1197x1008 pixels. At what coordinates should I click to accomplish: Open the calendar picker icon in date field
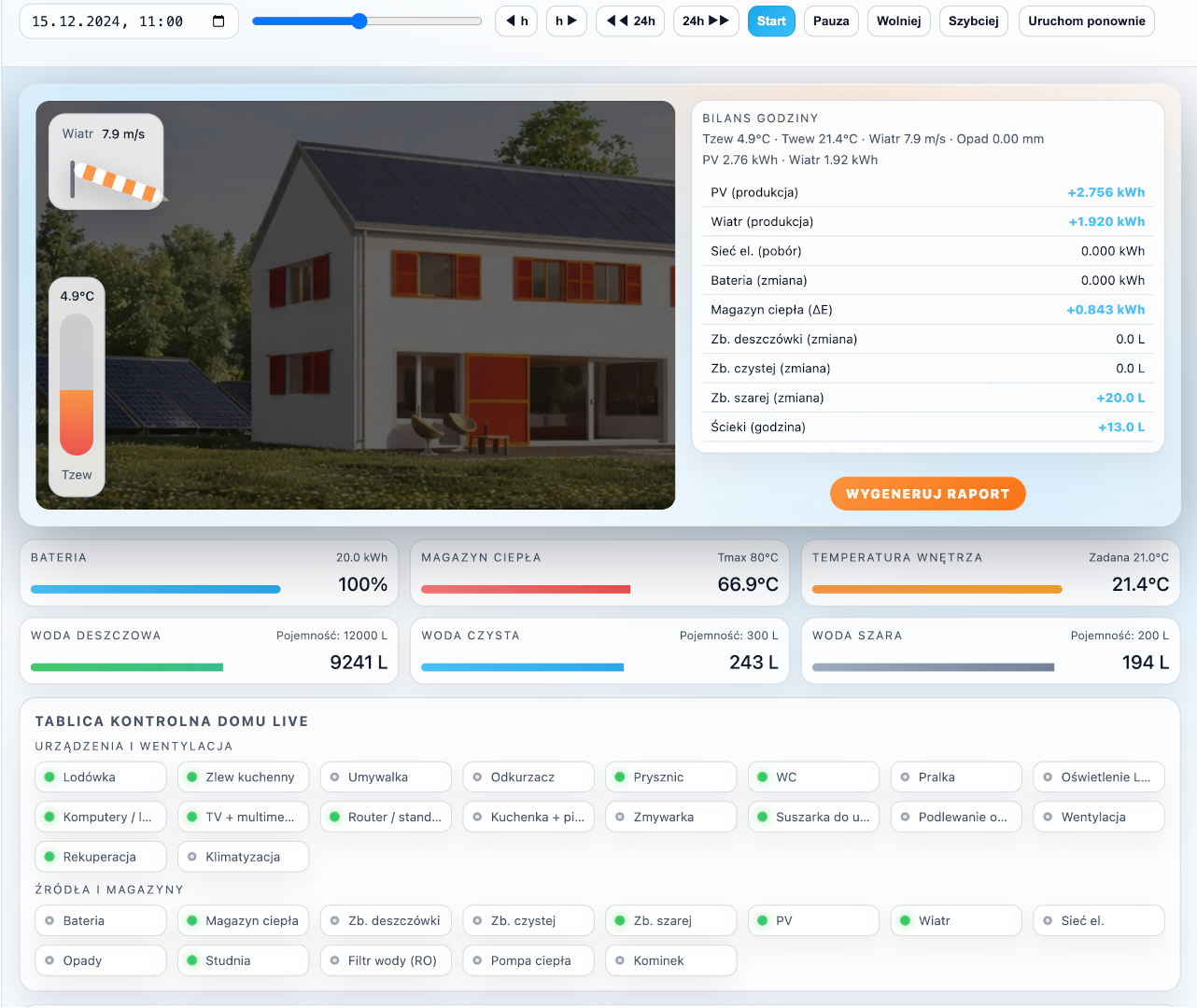click(x=218, y=21)
